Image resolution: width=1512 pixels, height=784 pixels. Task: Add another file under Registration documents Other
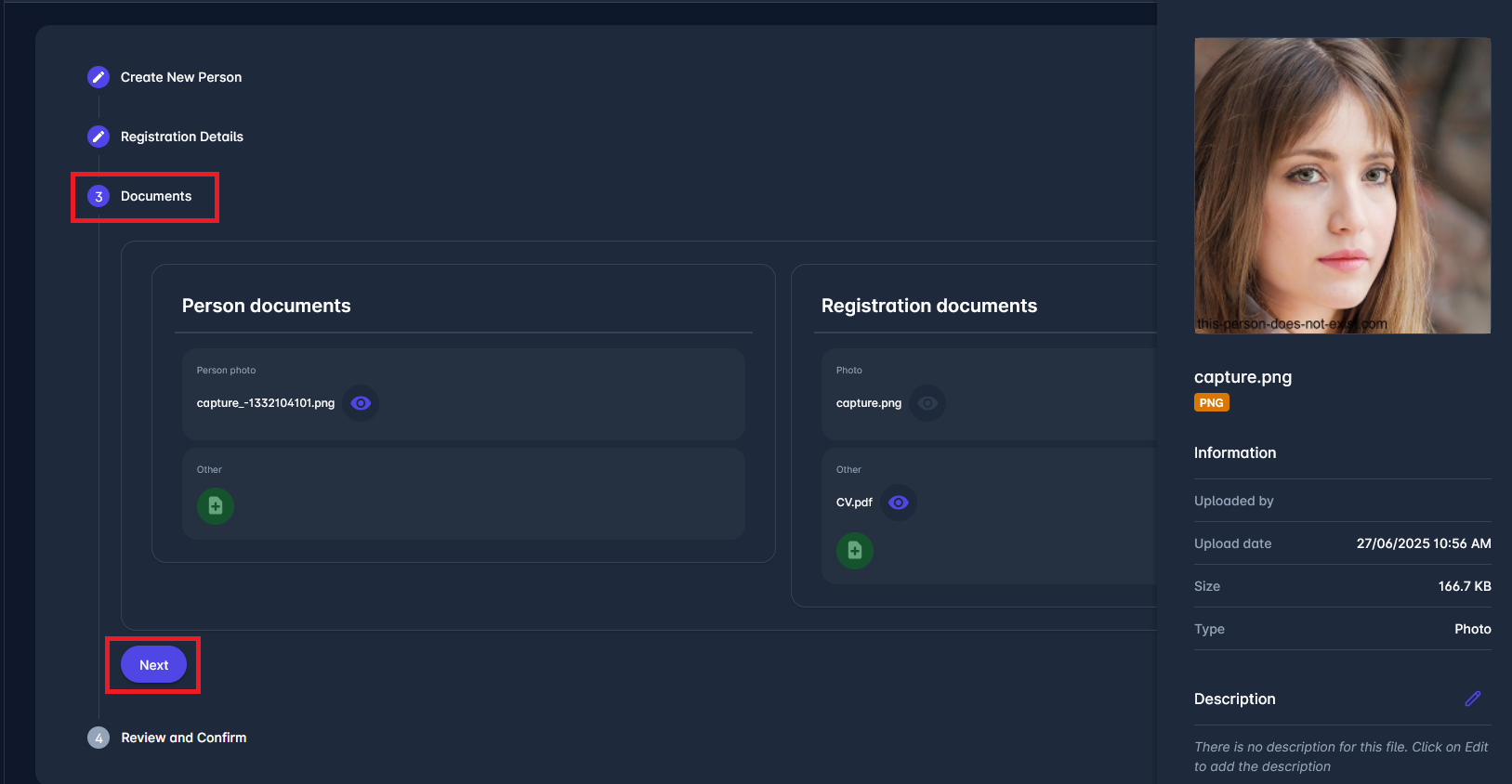click(x=855, y=551)
